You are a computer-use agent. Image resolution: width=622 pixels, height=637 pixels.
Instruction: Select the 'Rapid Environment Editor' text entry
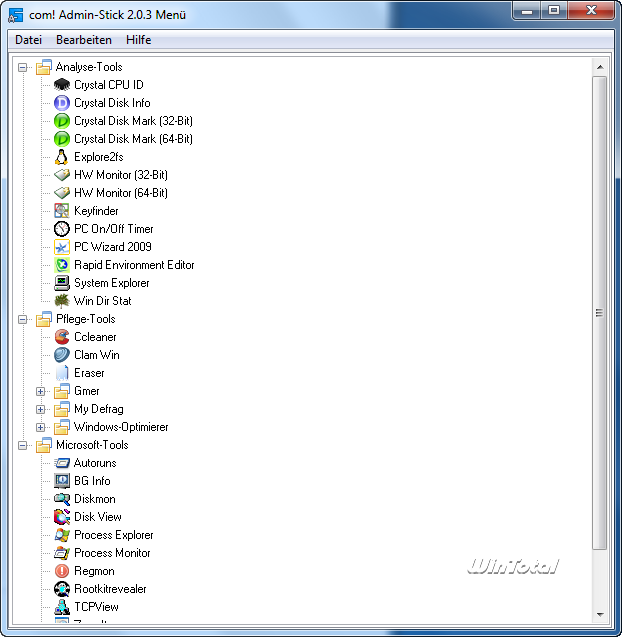[134, 265]
